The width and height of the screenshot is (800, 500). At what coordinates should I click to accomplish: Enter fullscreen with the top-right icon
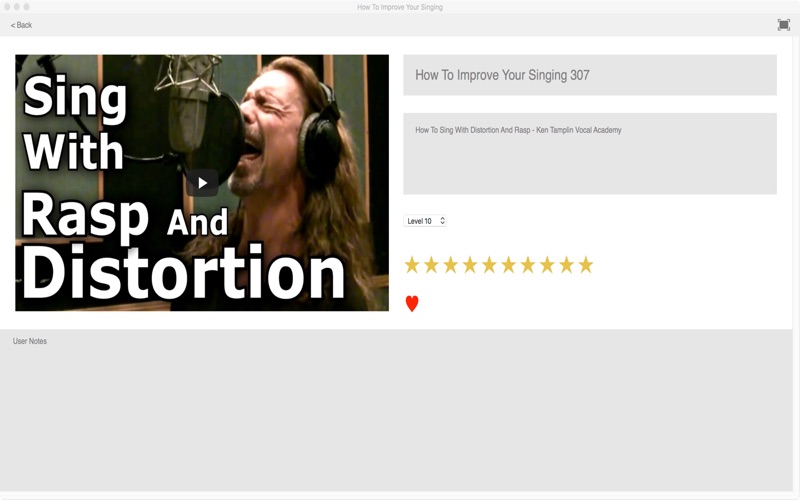coord(783,25)
